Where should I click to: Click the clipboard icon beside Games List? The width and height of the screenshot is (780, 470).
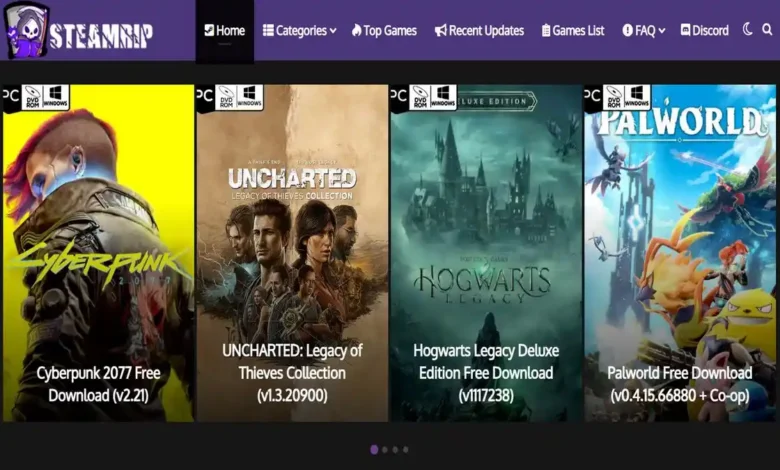coord(546,31)
